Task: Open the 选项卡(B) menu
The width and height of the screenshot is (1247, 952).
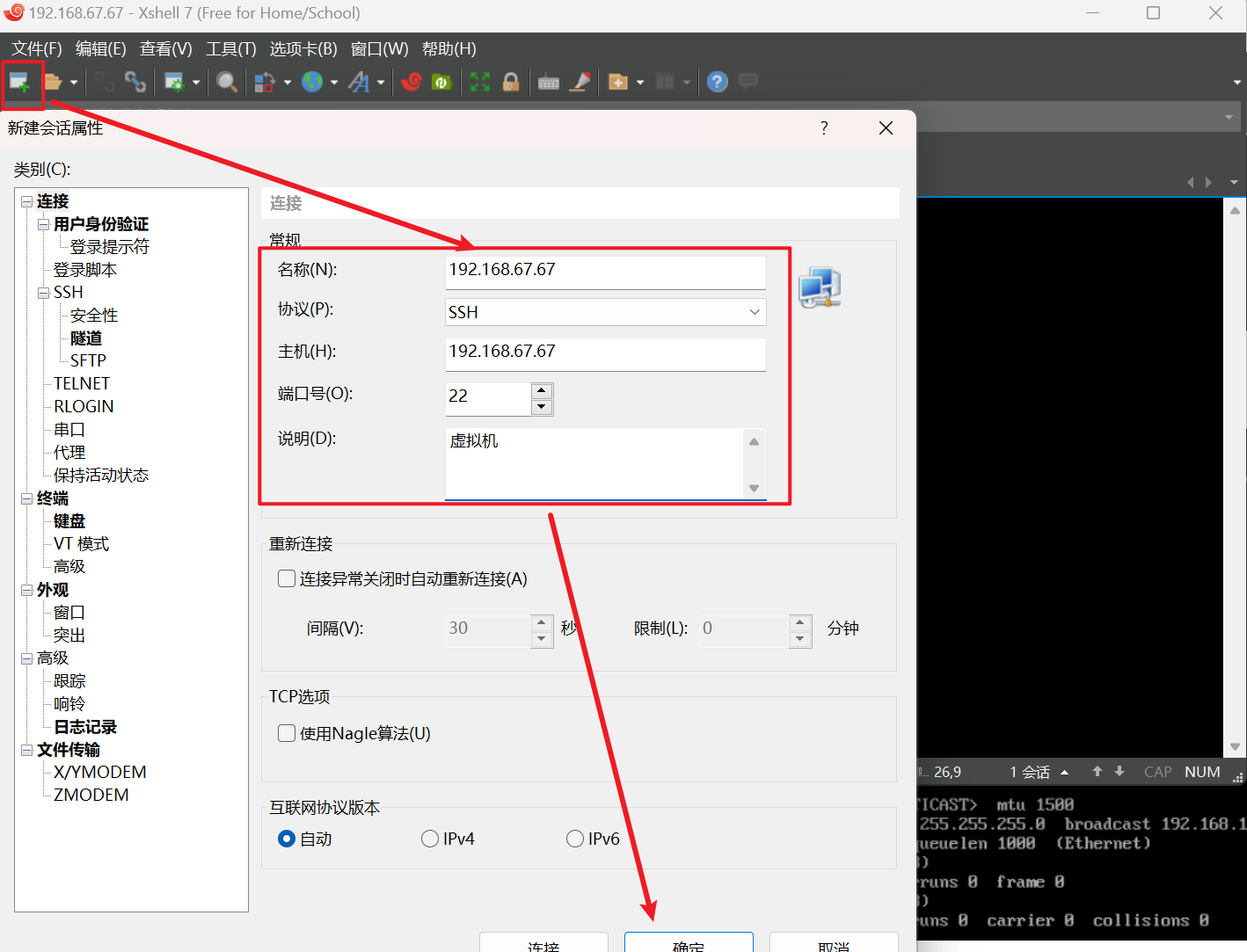Action: 303,48
